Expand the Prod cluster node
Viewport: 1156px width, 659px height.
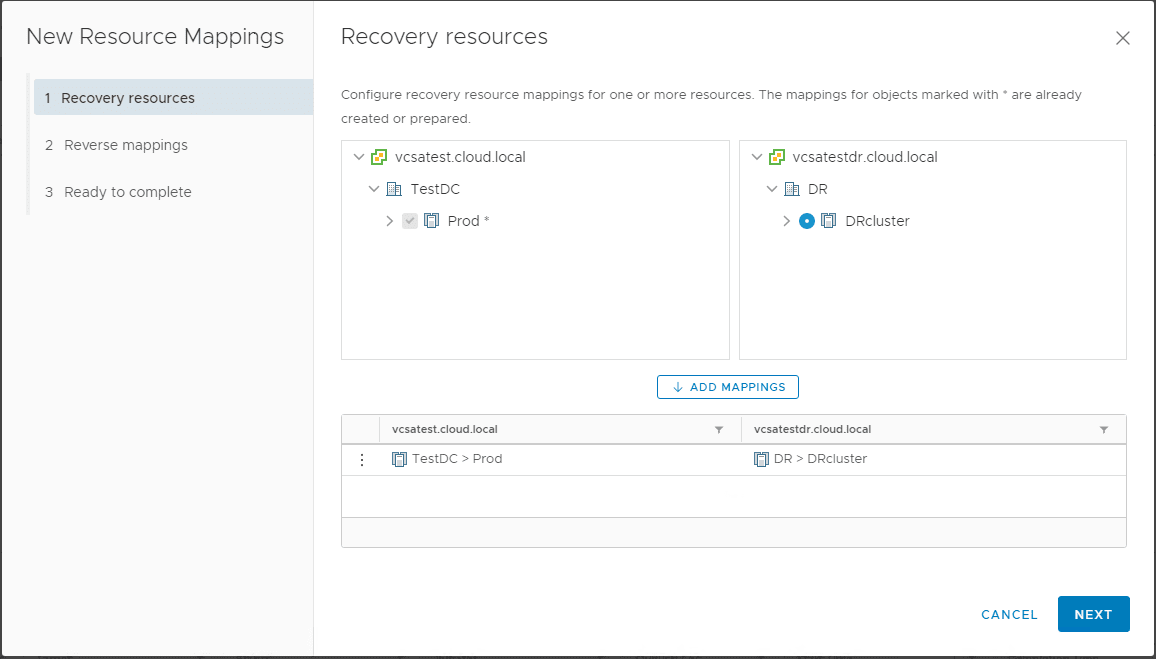(x=390, y=221)
